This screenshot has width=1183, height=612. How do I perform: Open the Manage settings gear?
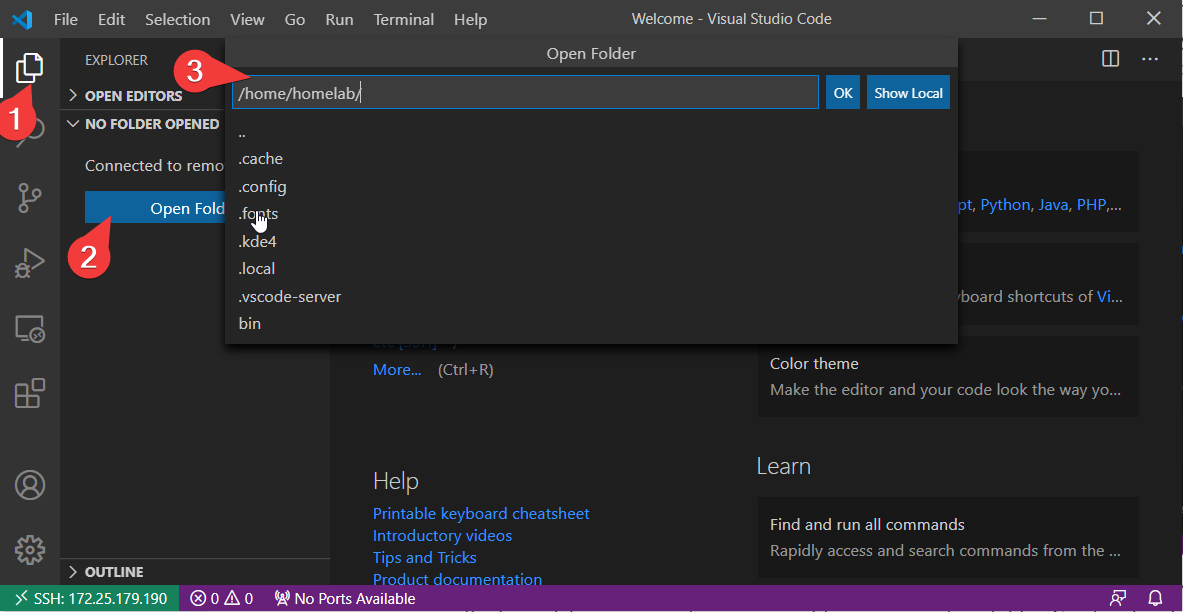pyautogui.click(x=29, y=550)
